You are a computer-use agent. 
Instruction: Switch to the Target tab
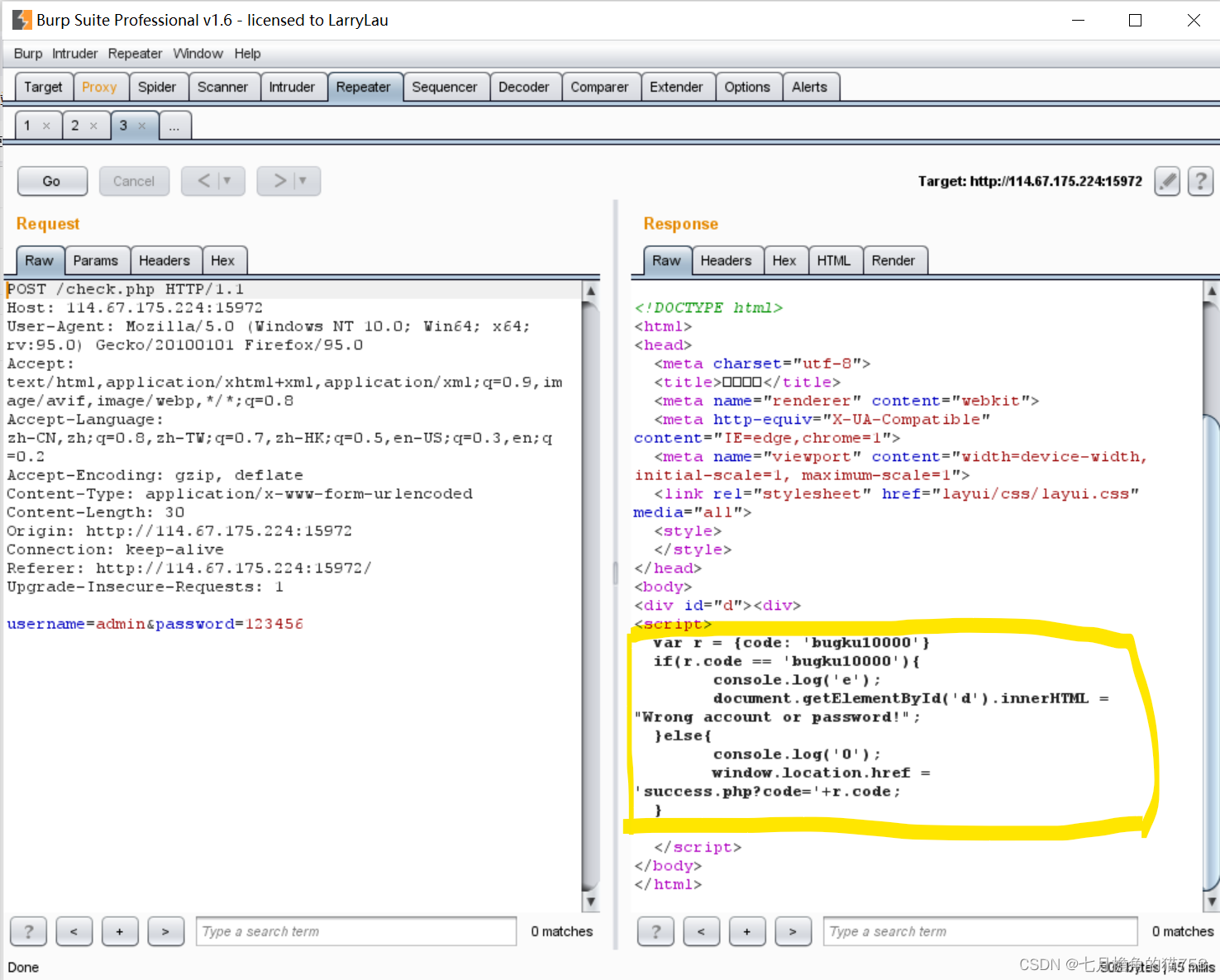tap(43, 87)
